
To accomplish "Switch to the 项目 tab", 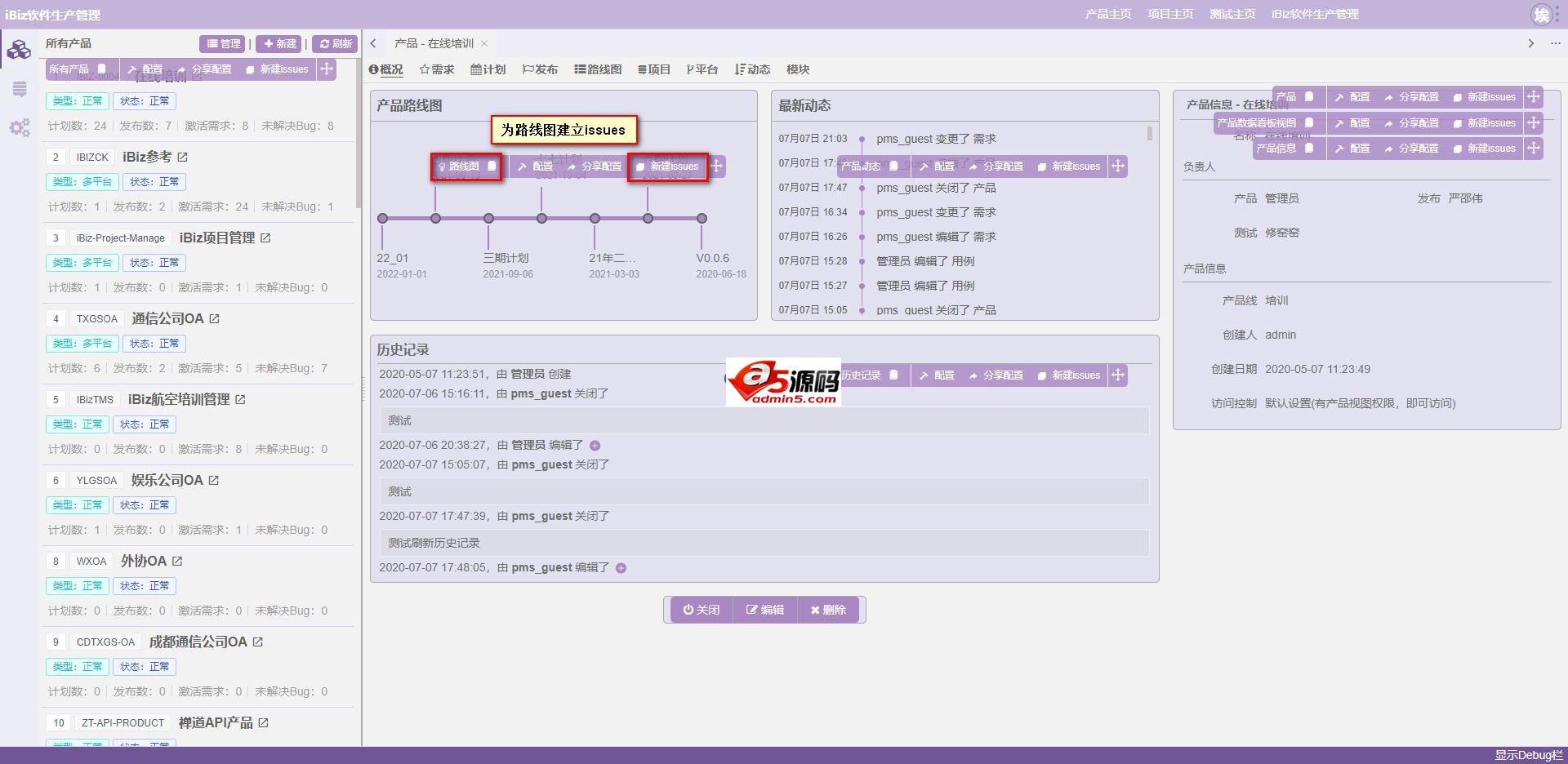I will 654,69.
